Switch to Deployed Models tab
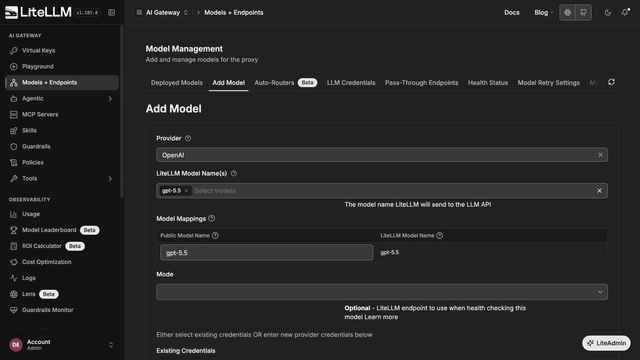This screenshot has height=360, width=640. tap(177, 82)
